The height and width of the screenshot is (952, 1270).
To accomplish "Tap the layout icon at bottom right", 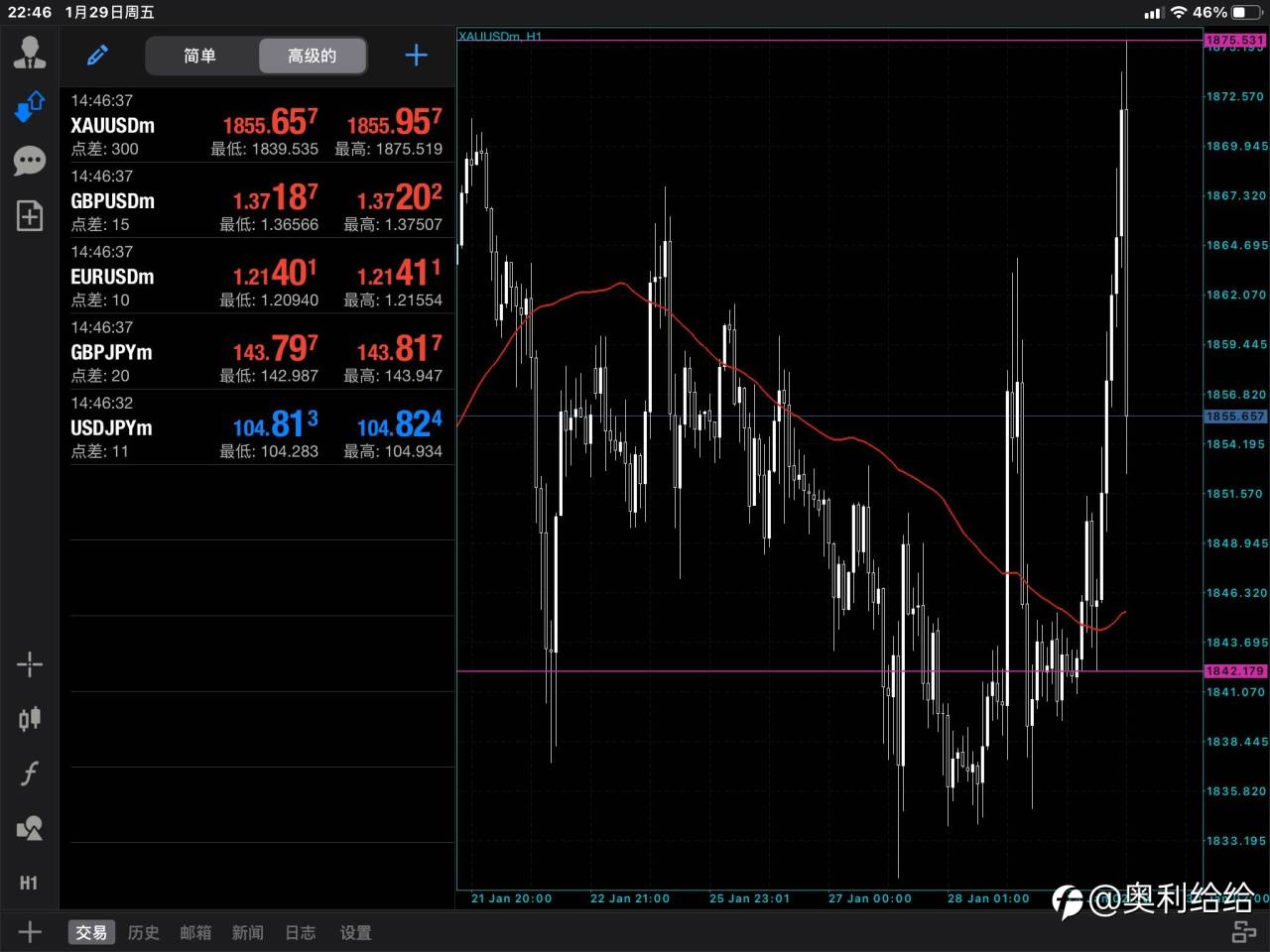I will (x=1243, y=932).
